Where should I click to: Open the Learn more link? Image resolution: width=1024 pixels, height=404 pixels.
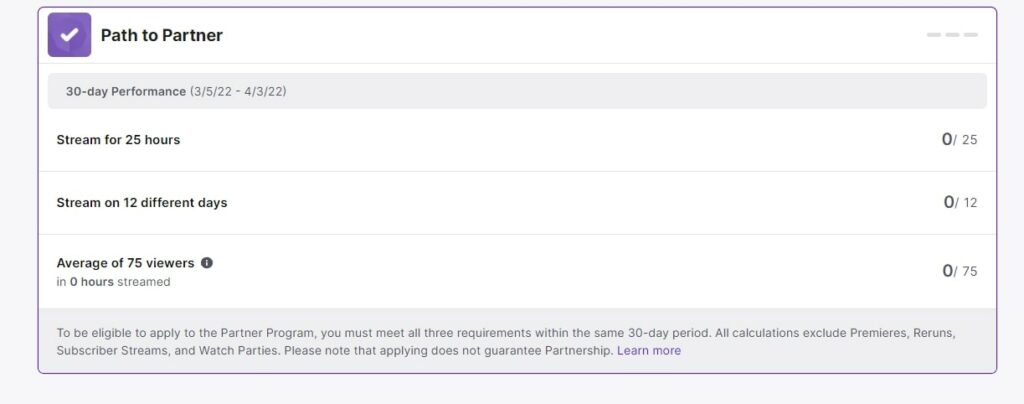tap(648, 350)
